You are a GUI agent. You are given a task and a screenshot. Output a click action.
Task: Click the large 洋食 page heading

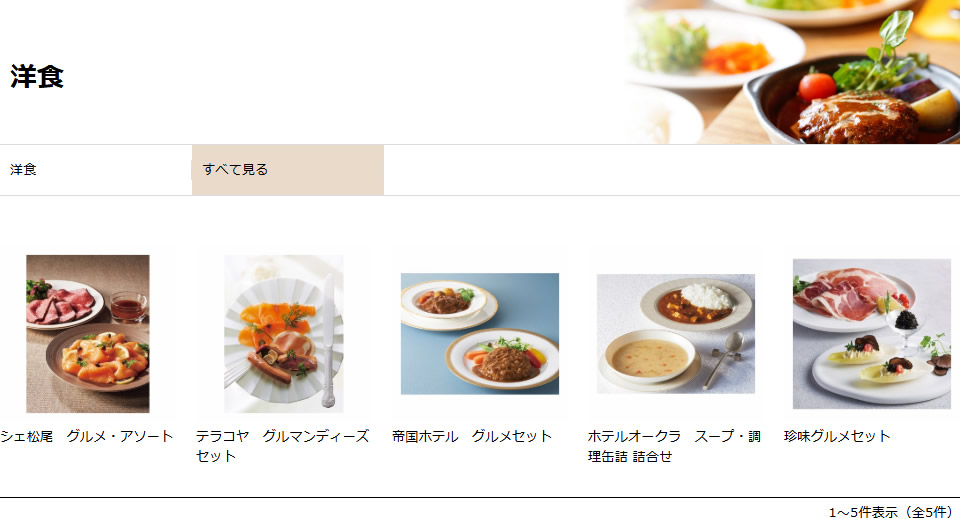37,77
